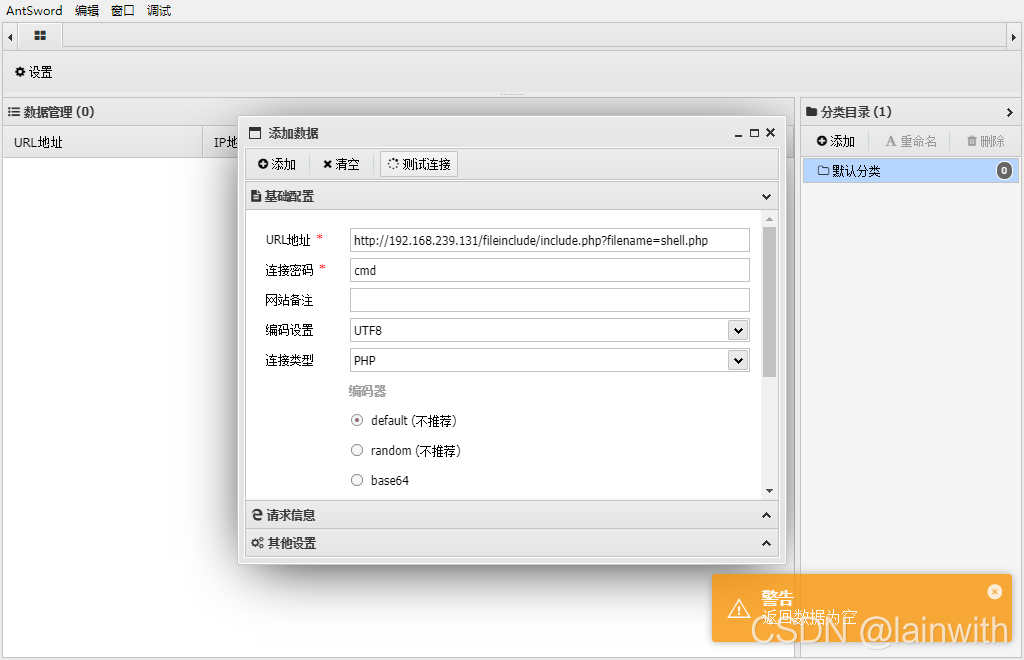Collapse the 基础配置 section

point(766,196)
